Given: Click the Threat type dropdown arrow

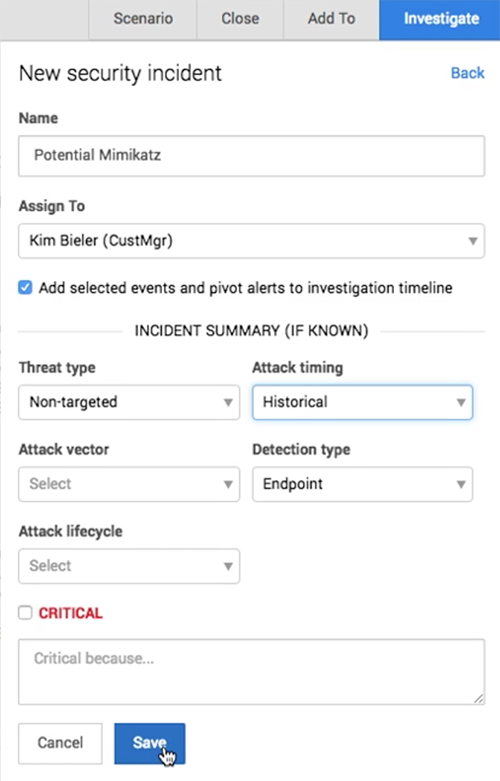Looking at the screenshot, I should coord(228,402).
